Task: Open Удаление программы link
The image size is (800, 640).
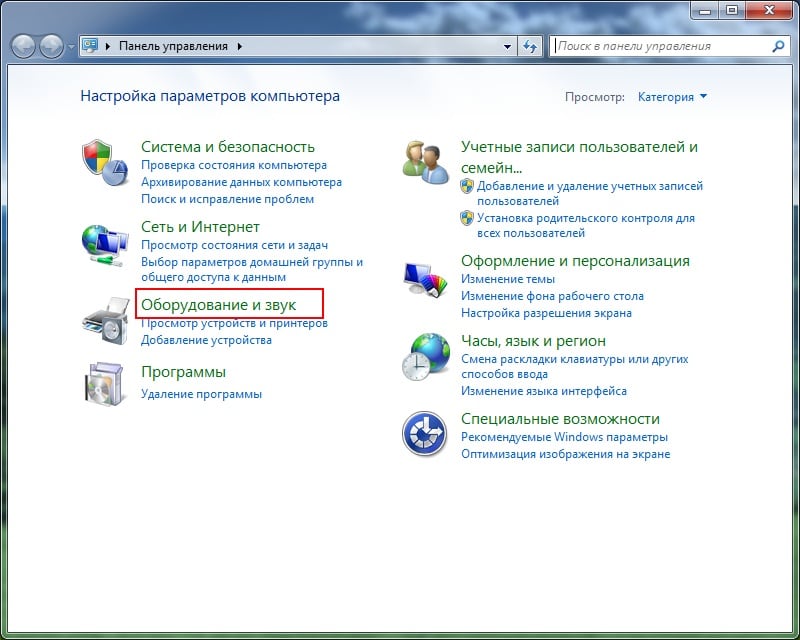Action: (x=201, y=394)
